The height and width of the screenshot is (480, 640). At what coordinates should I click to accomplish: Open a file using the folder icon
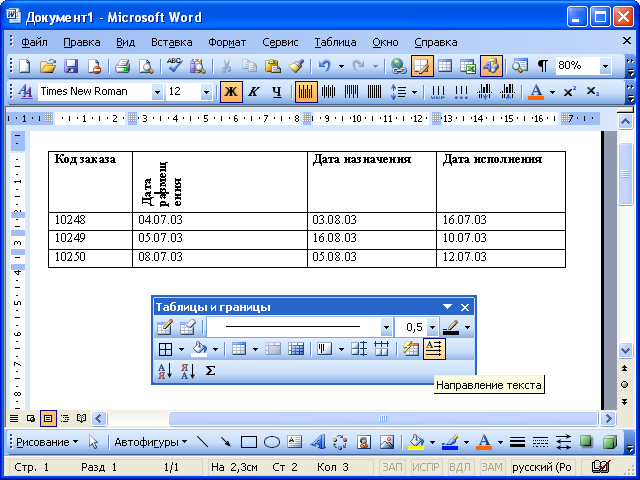tap(48, 66)
